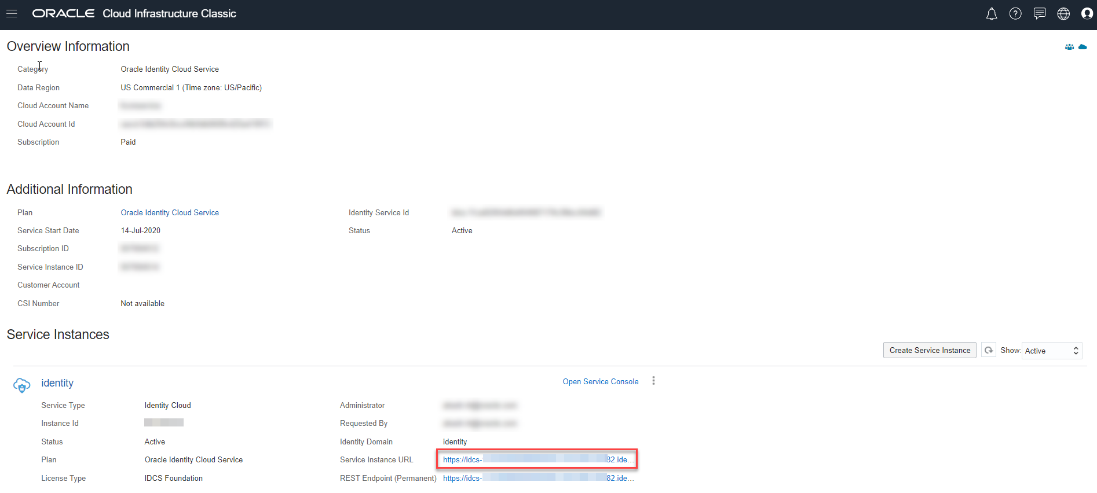Click the blue users group icon
1097x493 pixels.
pyautogui.click(x=1069, y=47)
